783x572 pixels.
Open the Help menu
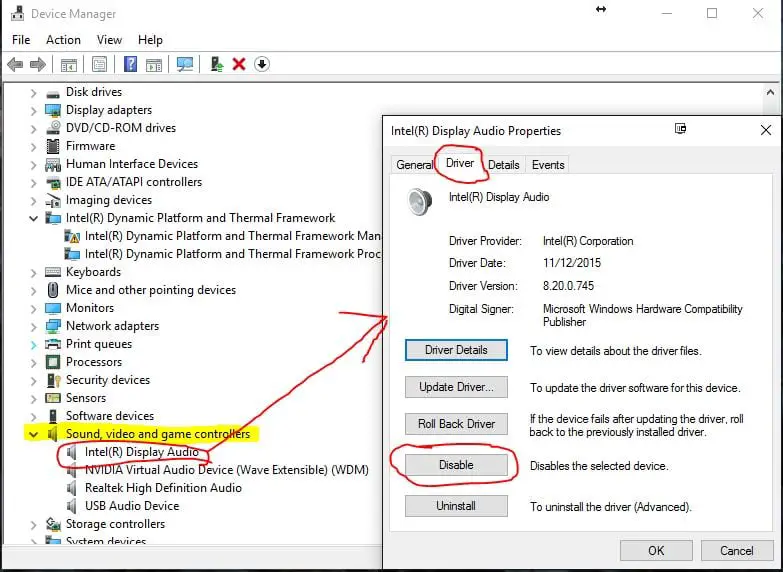tap(150, 40)
